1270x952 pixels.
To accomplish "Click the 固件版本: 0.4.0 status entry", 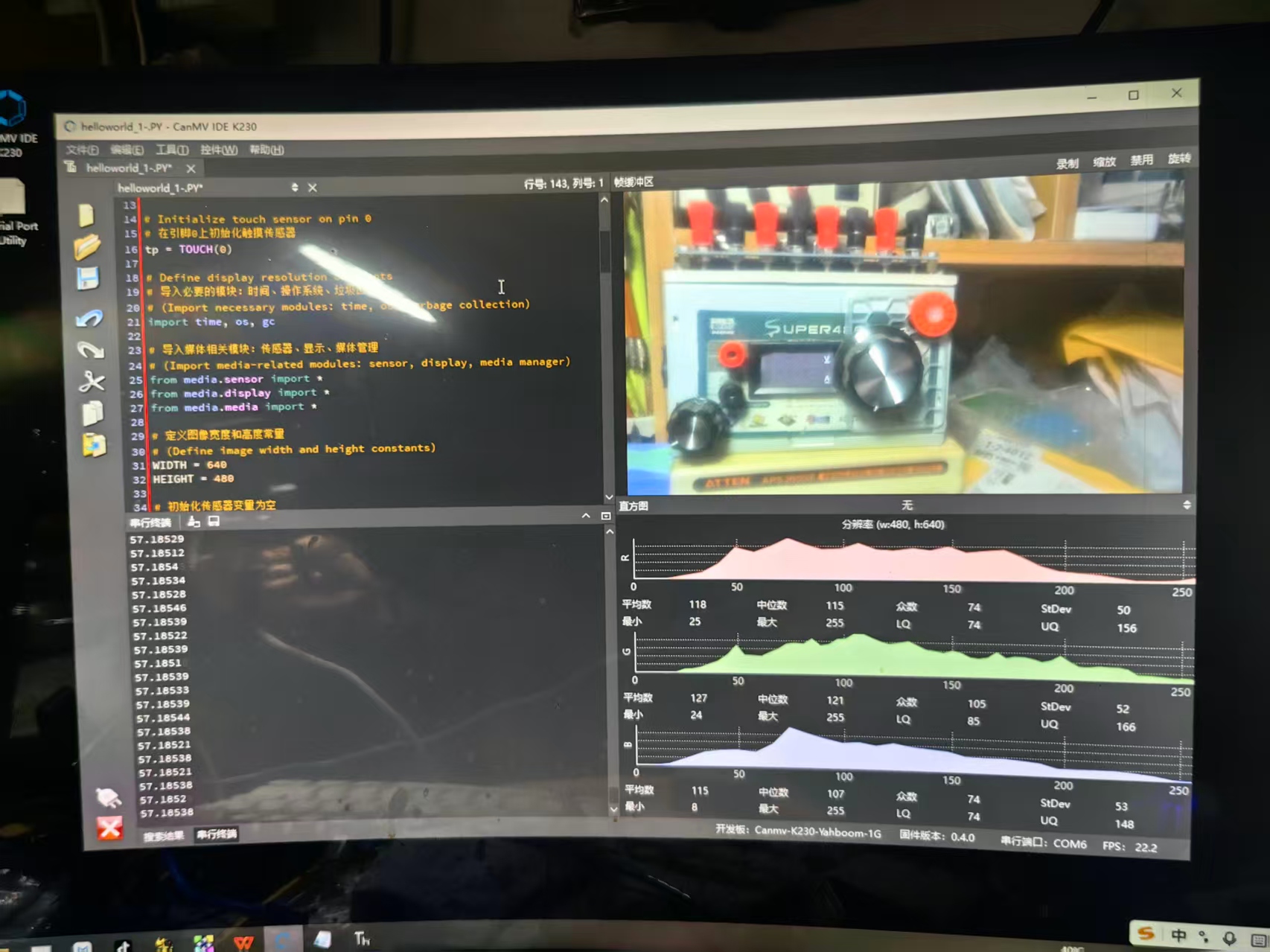I will [936, 836].
